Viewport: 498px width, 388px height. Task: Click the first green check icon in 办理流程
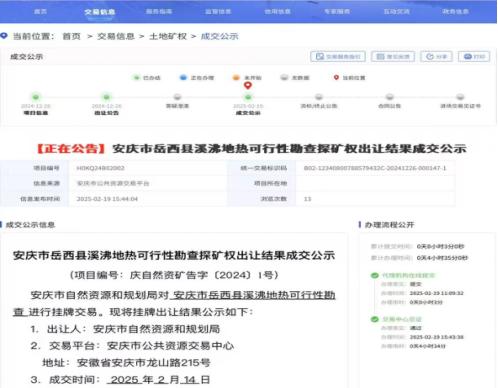tap(375, 275)
